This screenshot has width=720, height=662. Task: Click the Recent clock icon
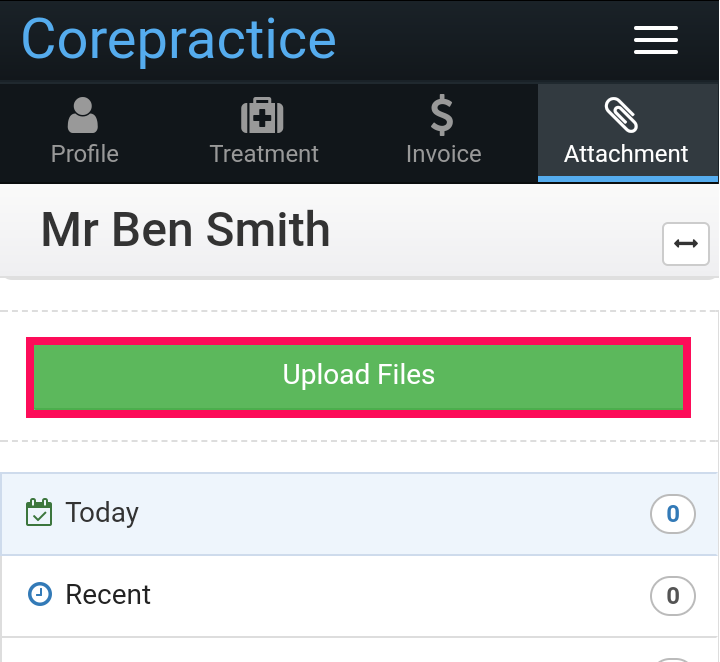[40, 594]
